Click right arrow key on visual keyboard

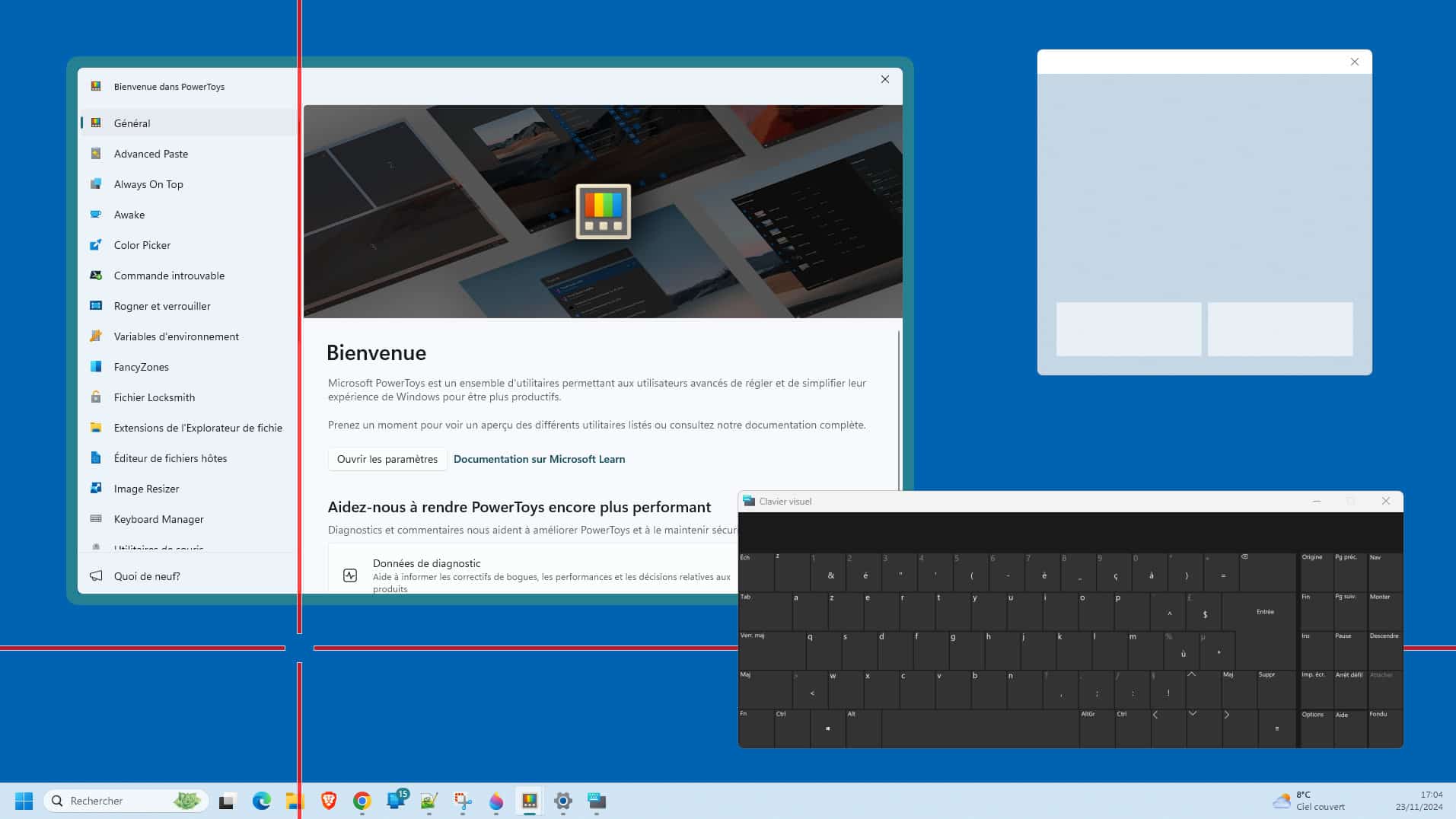(1239, 728)
